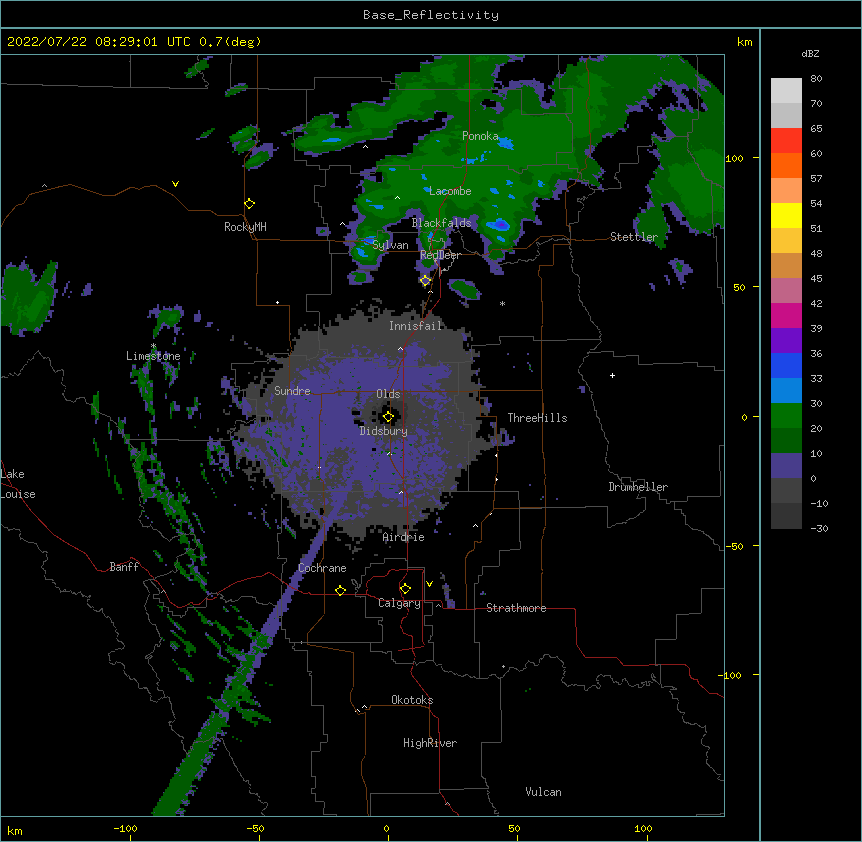
Task: Click the Didsbury town label
Action: coord(383,431)
